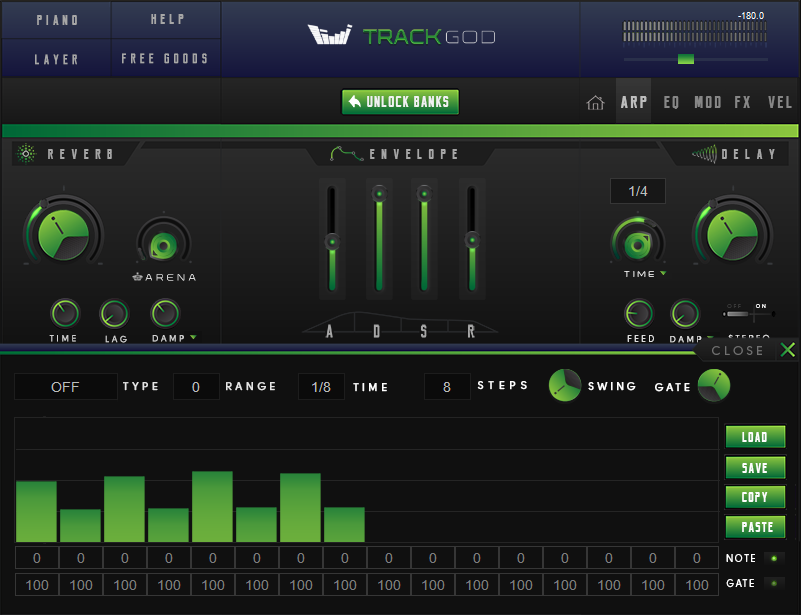Click the LOAD arp pattern button
801x615 pixels.
pyautogui.click(x=755, y=437)
